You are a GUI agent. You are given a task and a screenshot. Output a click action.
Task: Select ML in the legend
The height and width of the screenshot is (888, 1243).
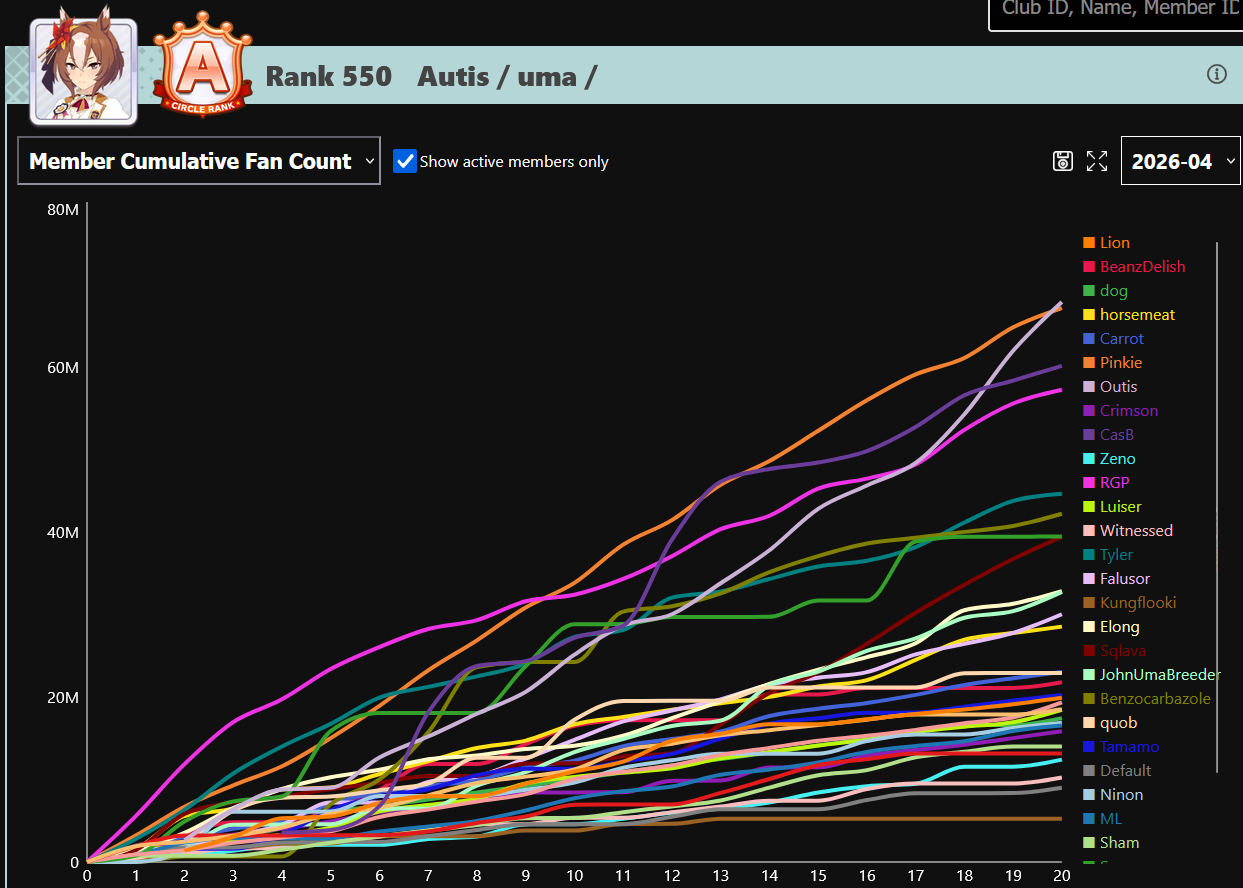1103,818
